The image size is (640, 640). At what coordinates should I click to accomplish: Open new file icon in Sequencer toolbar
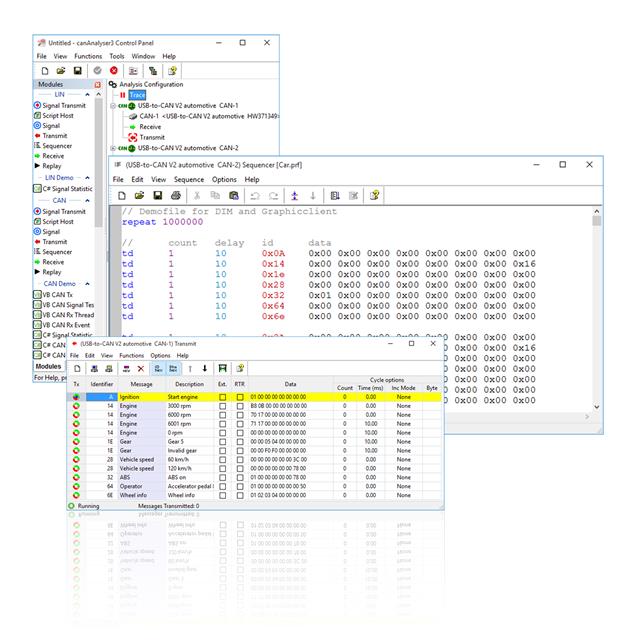pos(121,196)
